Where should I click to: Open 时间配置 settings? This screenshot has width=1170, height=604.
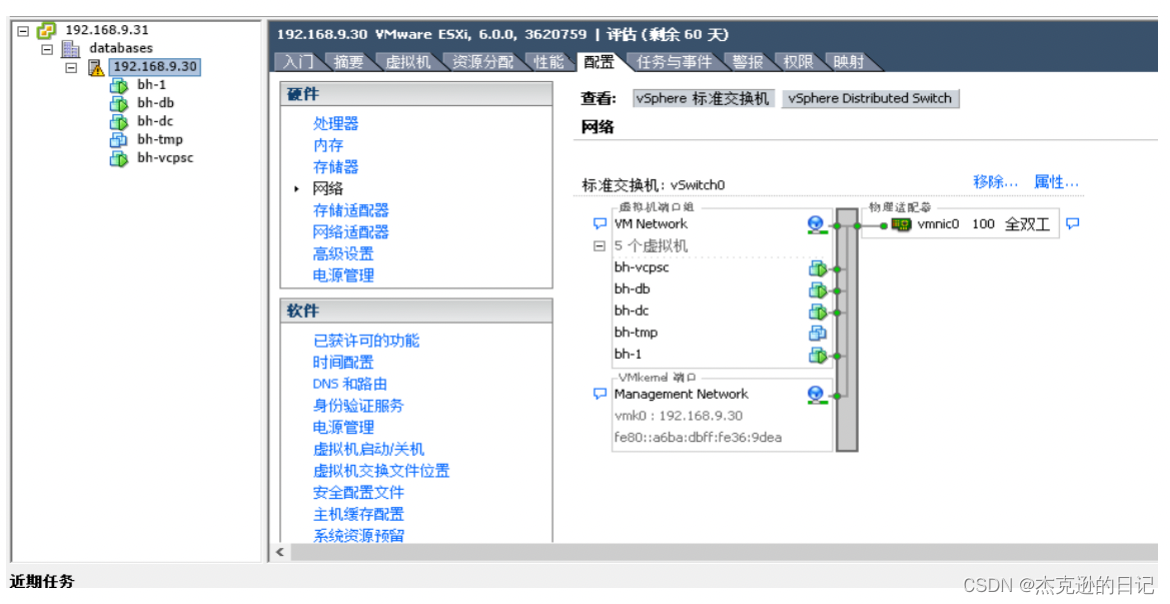point(343,363)
